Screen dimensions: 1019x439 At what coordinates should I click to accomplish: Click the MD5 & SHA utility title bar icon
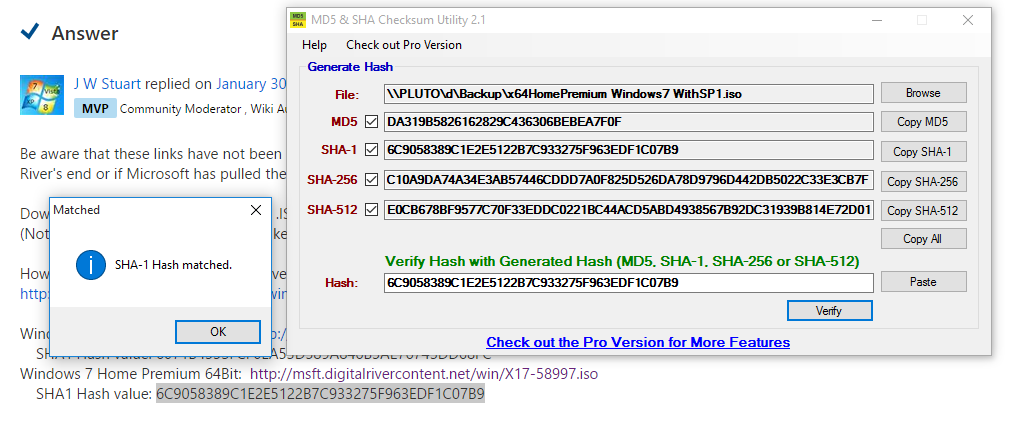click(297, 20)
